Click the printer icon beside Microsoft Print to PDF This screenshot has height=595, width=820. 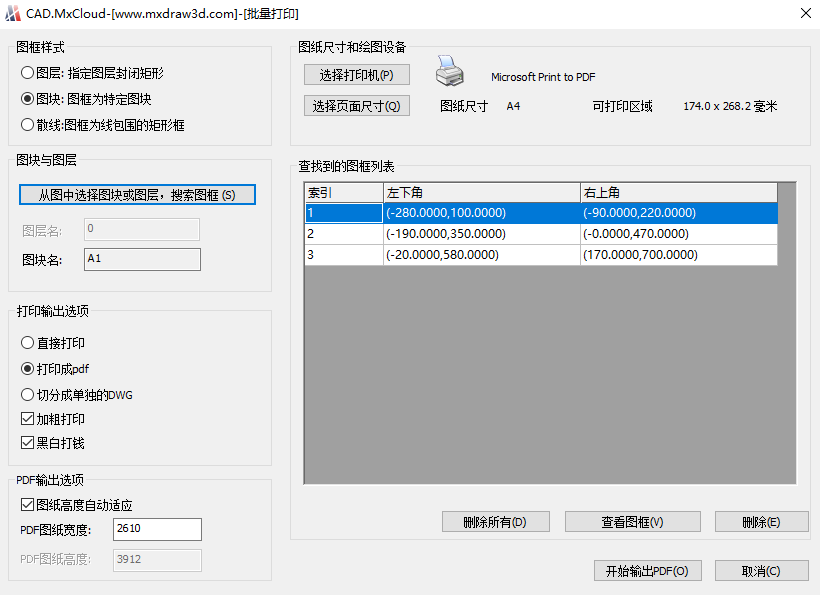click(449, 71)
